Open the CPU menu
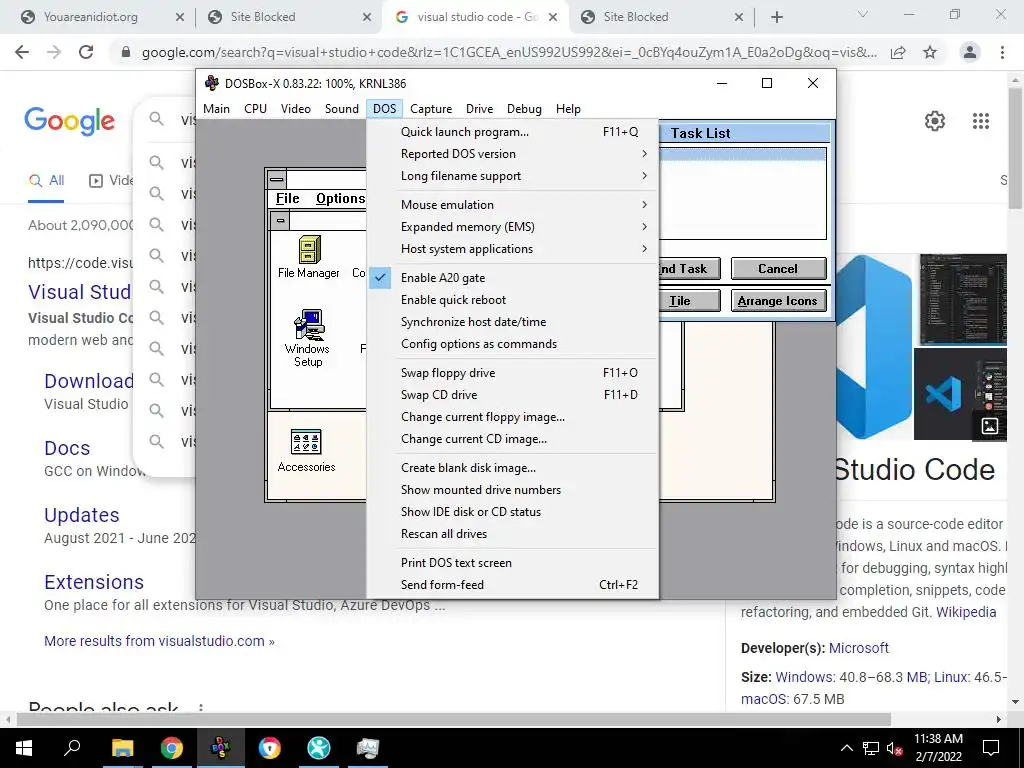Screen dimensions: 1024x768 tap(255, 109)
